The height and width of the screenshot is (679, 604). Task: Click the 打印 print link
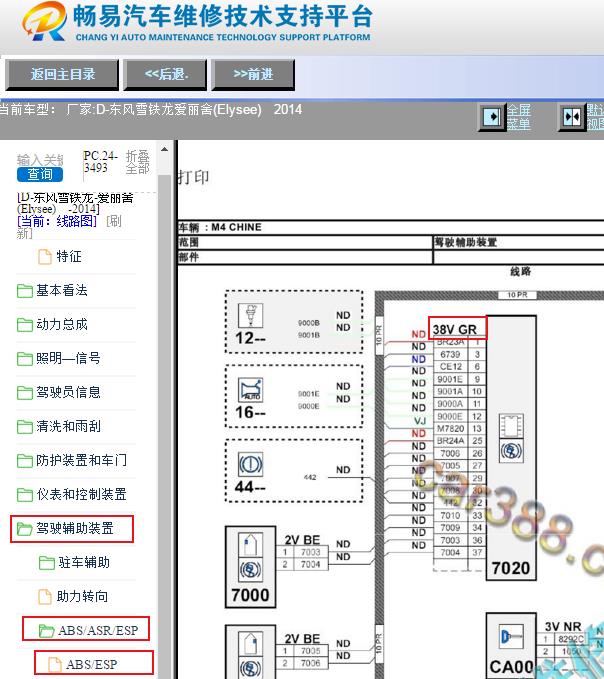(194, 177)
